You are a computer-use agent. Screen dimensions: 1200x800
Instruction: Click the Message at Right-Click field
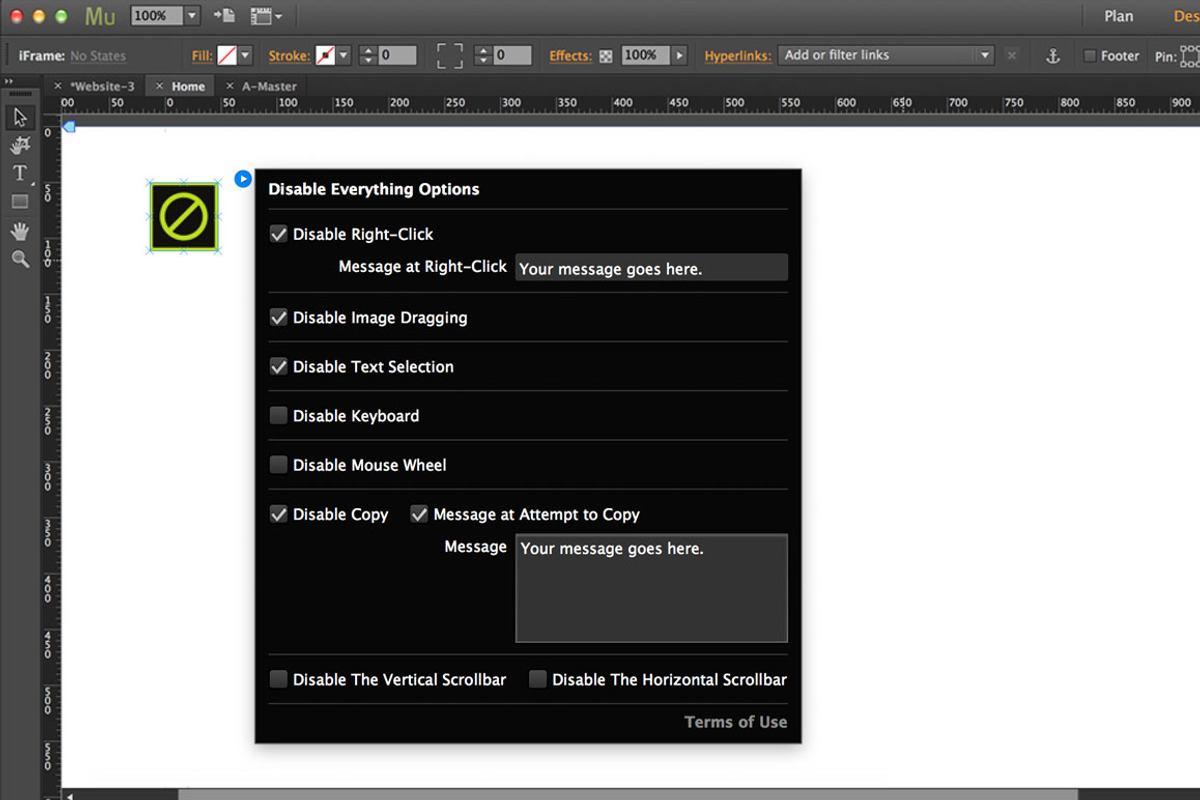pos(651,268)
